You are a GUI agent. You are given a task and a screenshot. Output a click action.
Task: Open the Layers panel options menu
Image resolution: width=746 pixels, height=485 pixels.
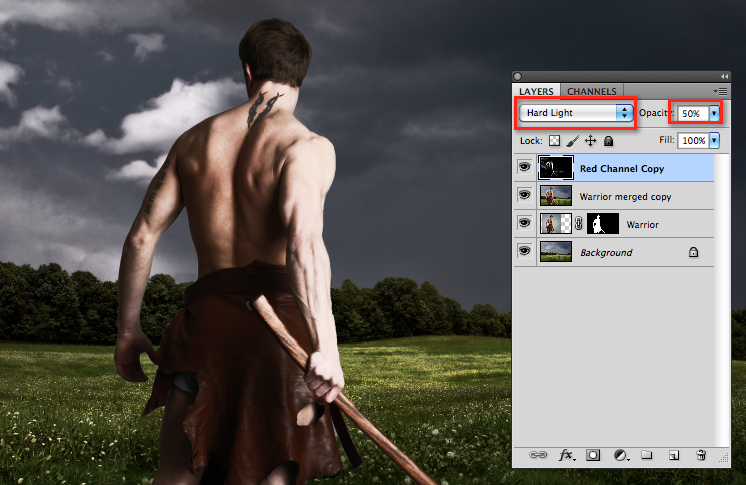pos(720,91)
